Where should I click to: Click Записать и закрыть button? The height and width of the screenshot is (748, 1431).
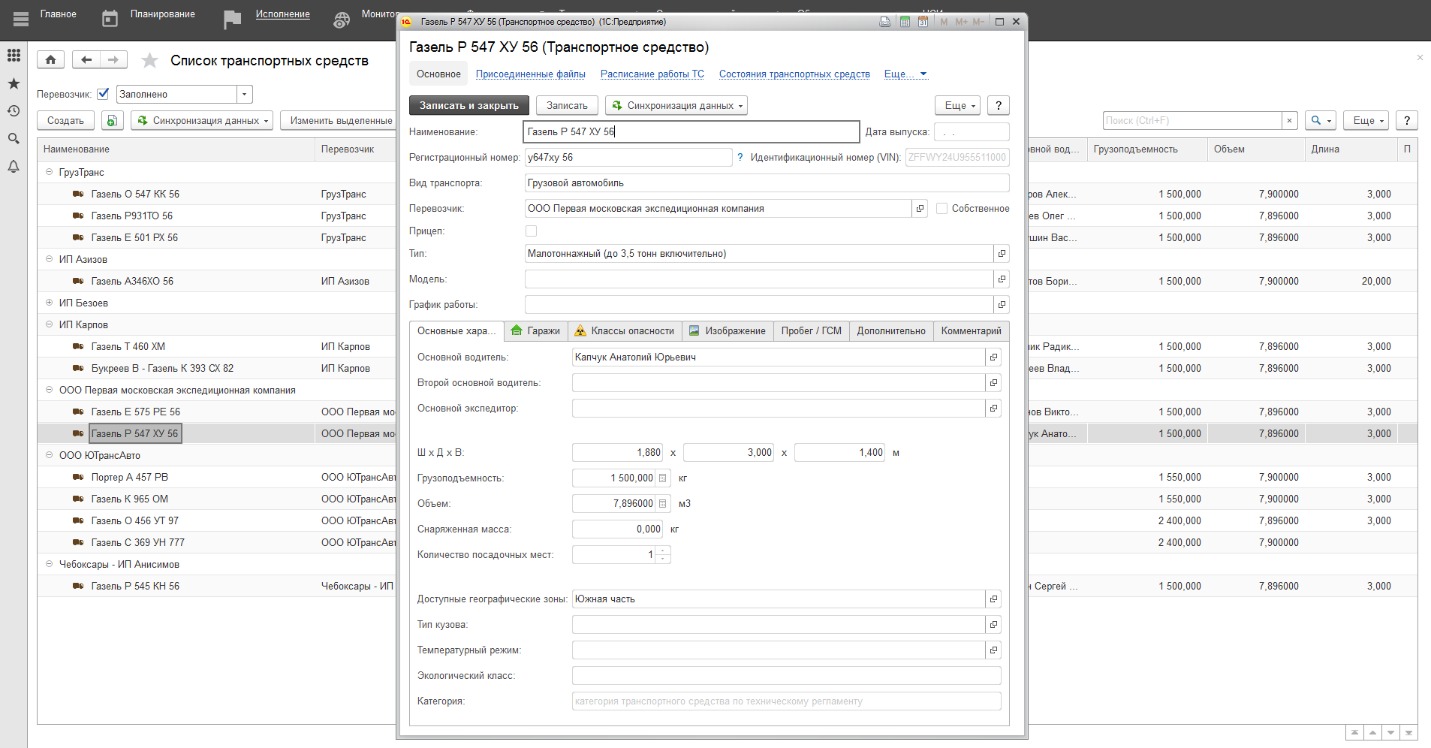(x=469, y=105)
